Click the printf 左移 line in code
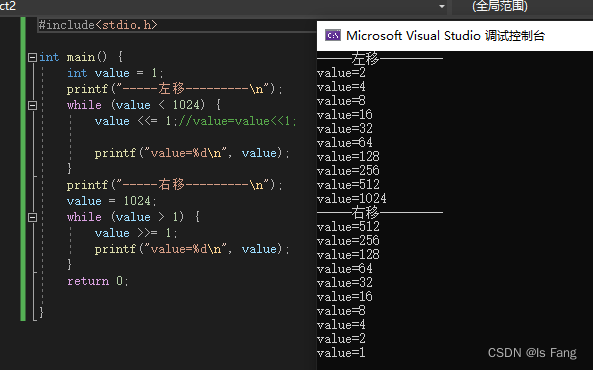This screenshot has width=593, height=370. click(x=175, y=89)
